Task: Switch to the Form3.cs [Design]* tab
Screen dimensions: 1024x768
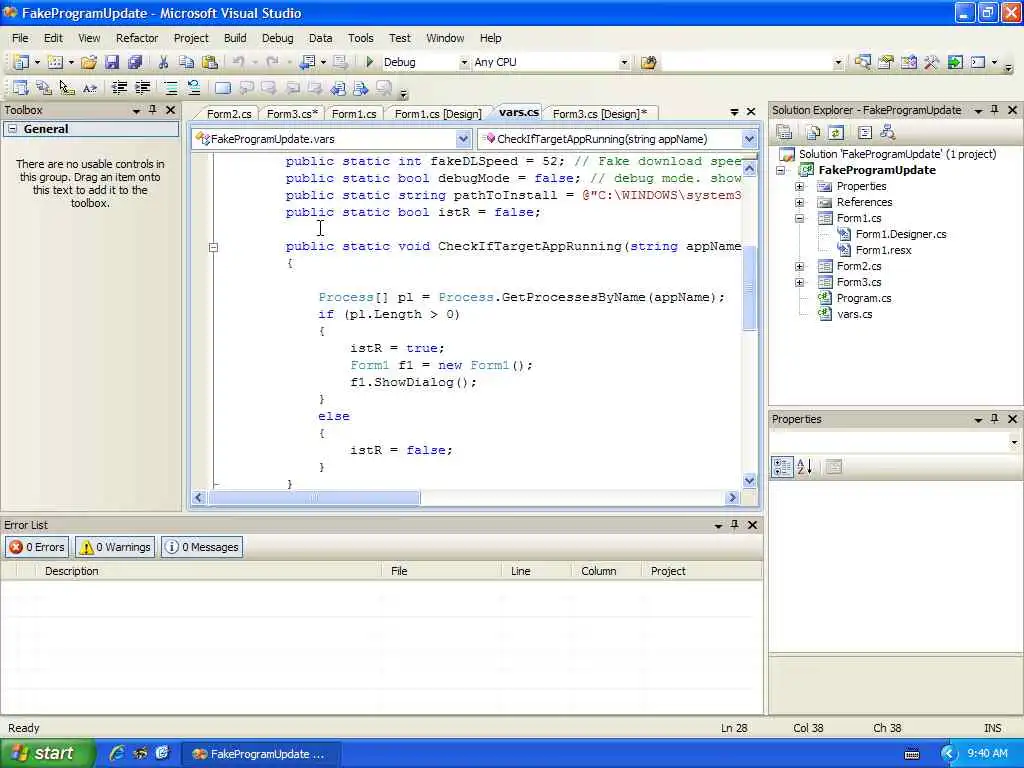Action: coord(600,114)
